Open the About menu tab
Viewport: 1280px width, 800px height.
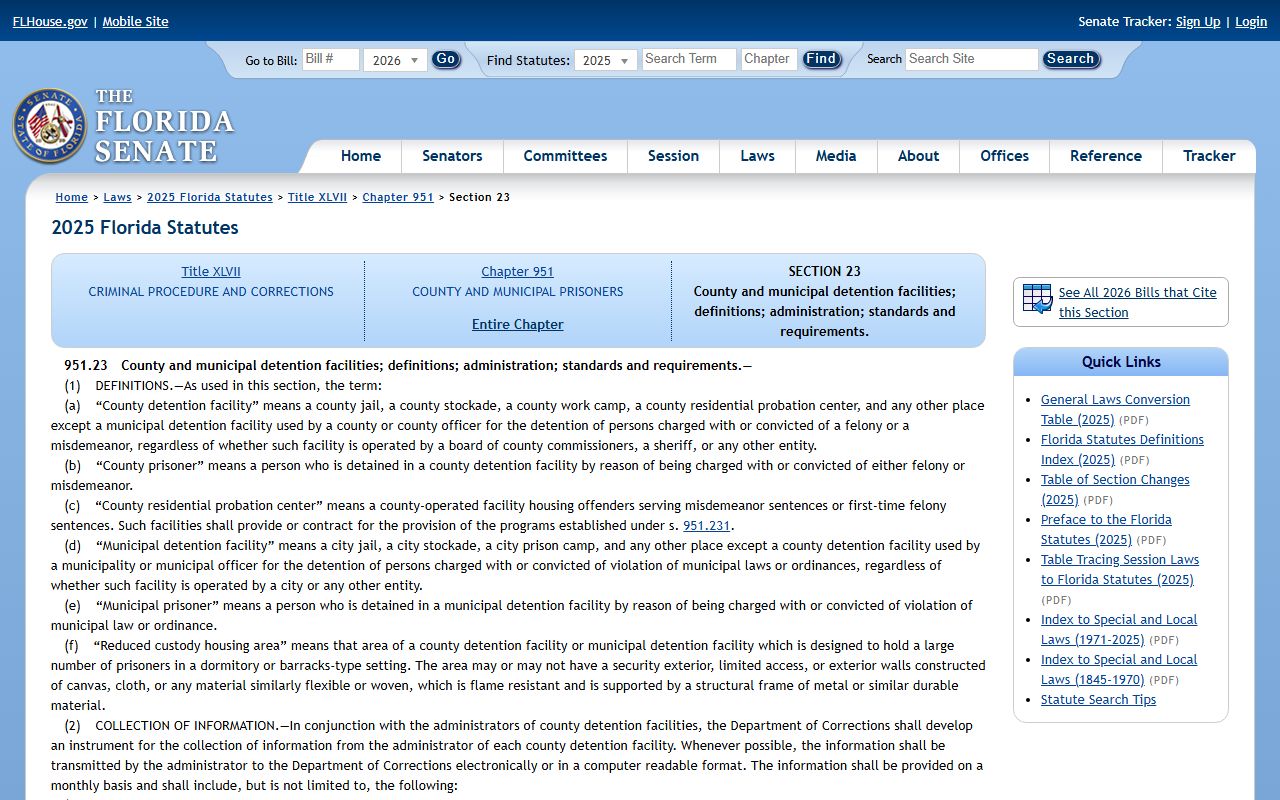918,156
